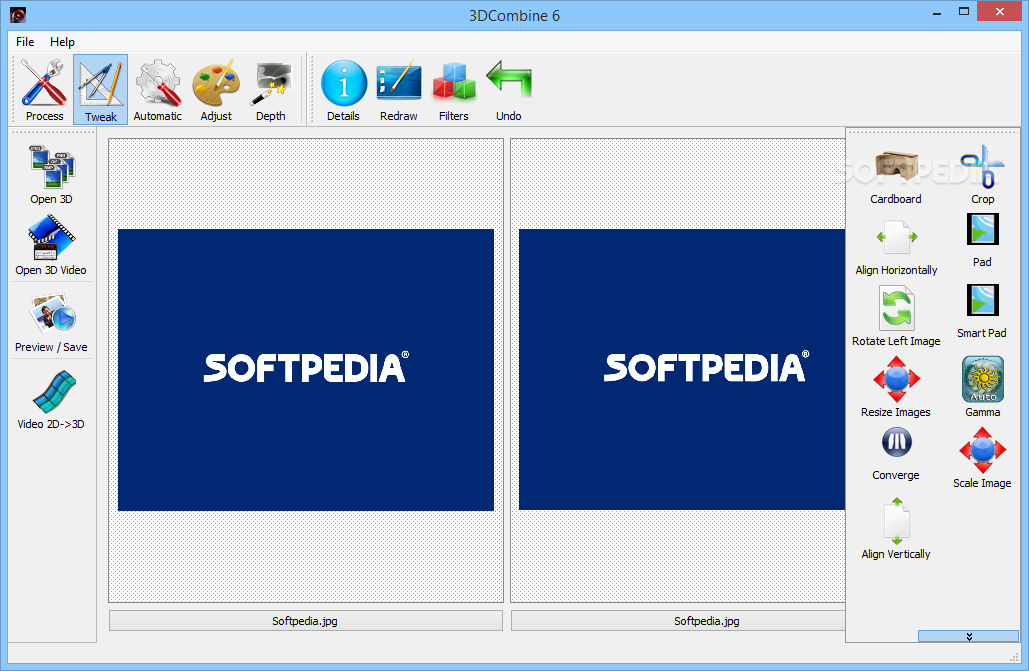Select the right Softpedia image preview
The height and width of the screenshot is (671, 1029).
(x=682, y=369)
